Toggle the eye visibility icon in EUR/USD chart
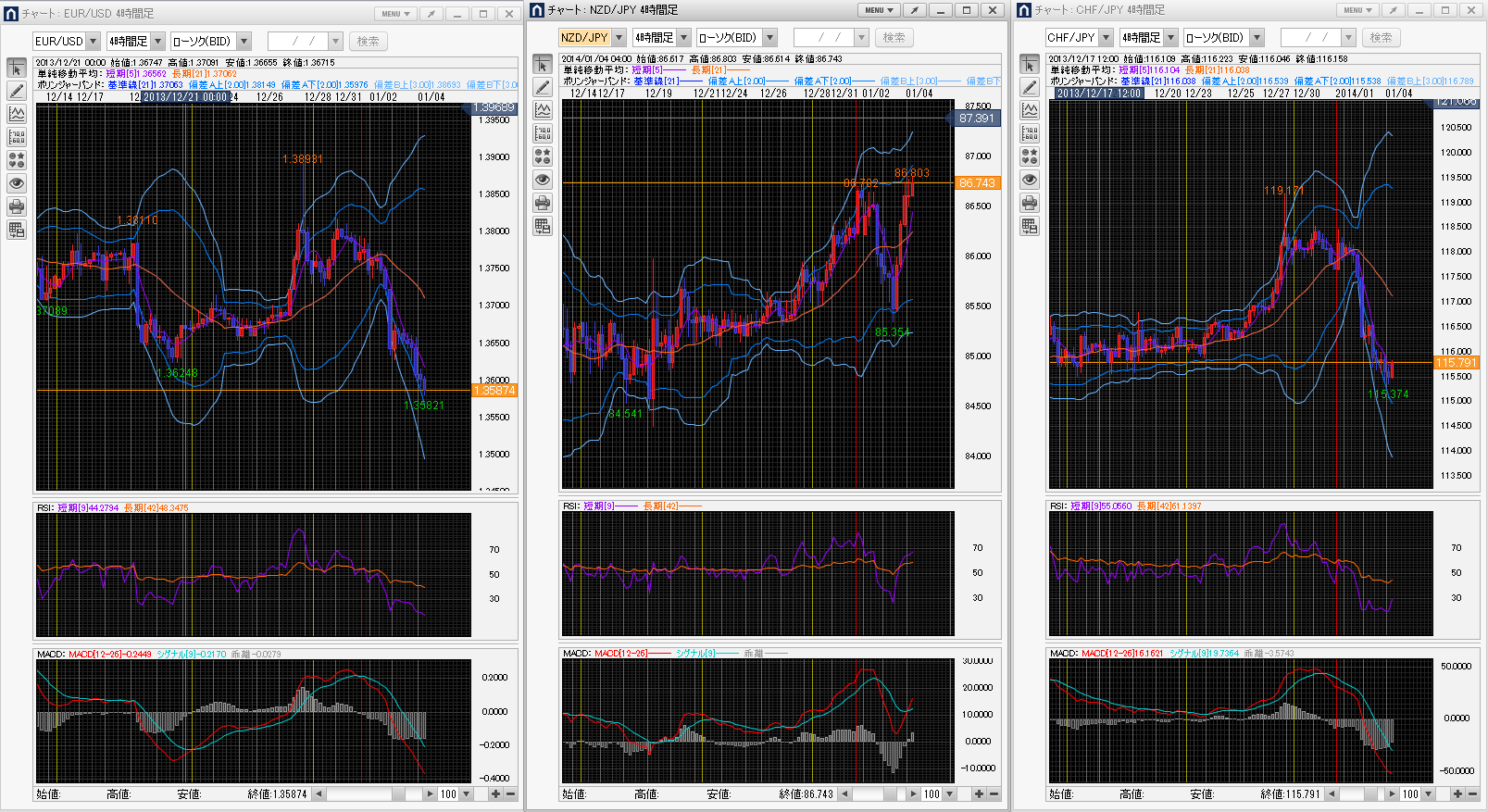 click(17, 183)
